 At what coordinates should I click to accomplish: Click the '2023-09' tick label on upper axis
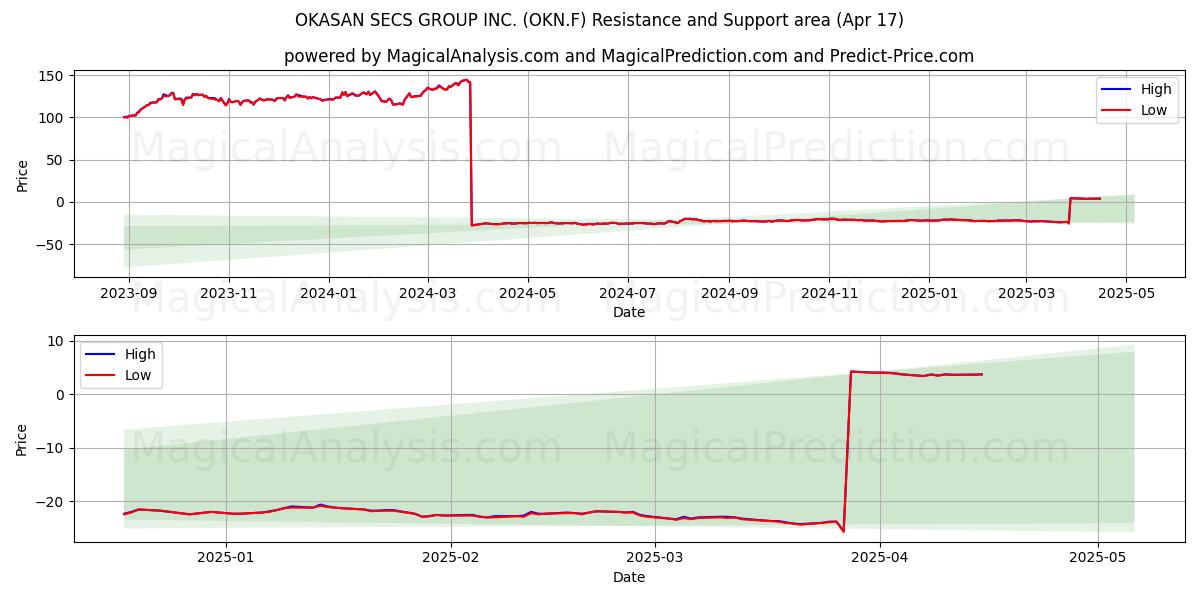pyautogui.click(x=129, y=294)
